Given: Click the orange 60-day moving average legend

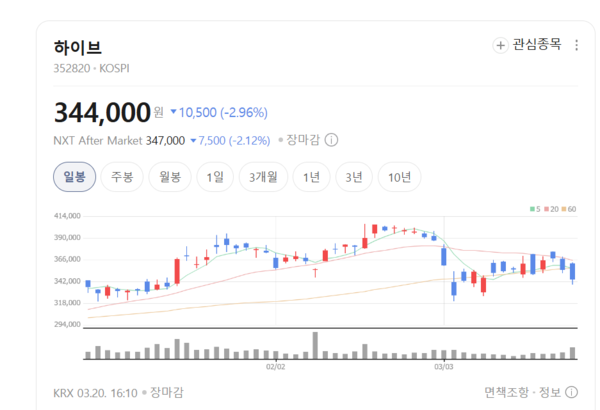Looking at the screenshot, I should pyautogui.click(x=570, y=209).
